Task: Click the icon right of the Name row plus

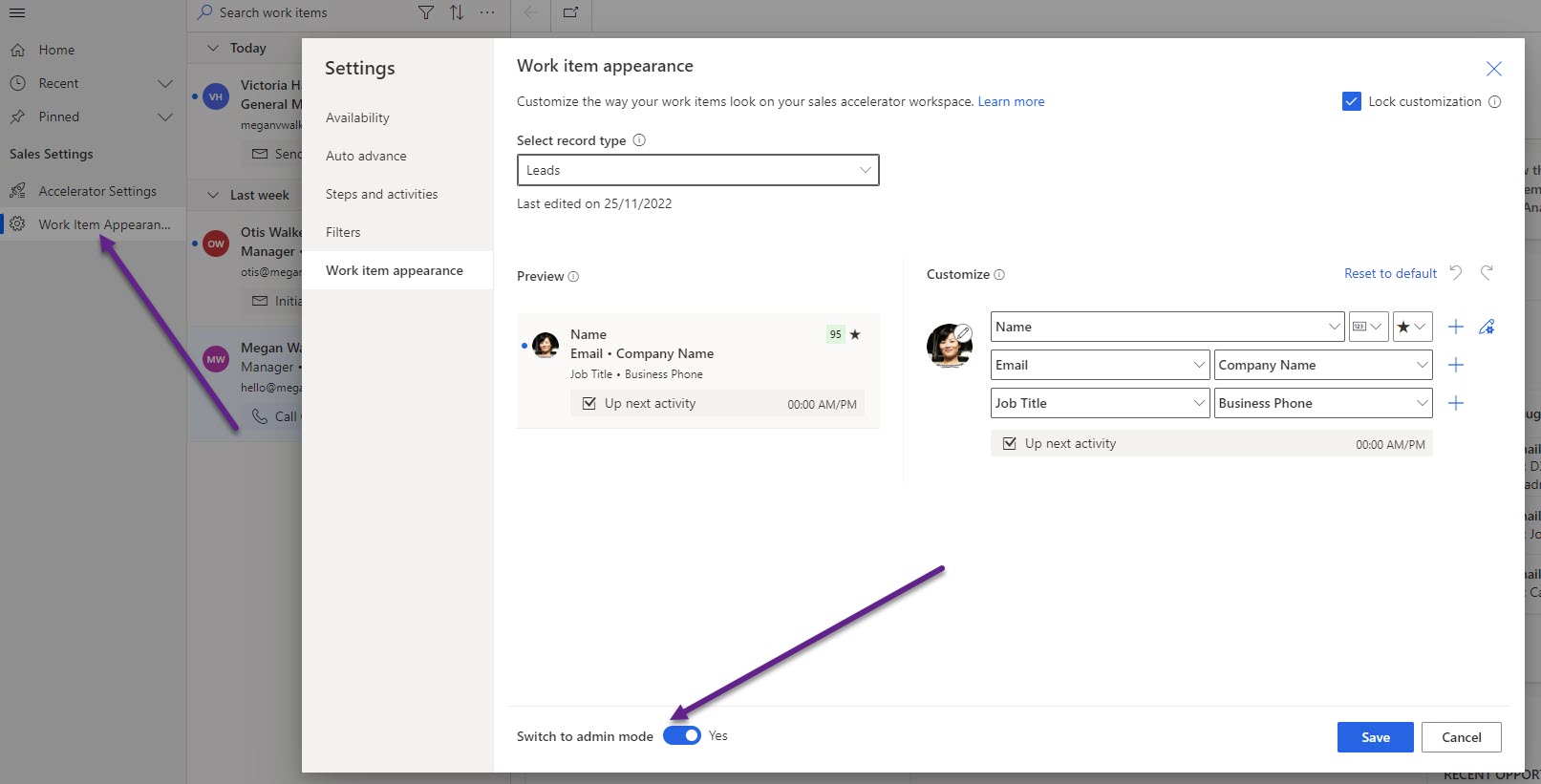Action: [x=1487, y=327]
